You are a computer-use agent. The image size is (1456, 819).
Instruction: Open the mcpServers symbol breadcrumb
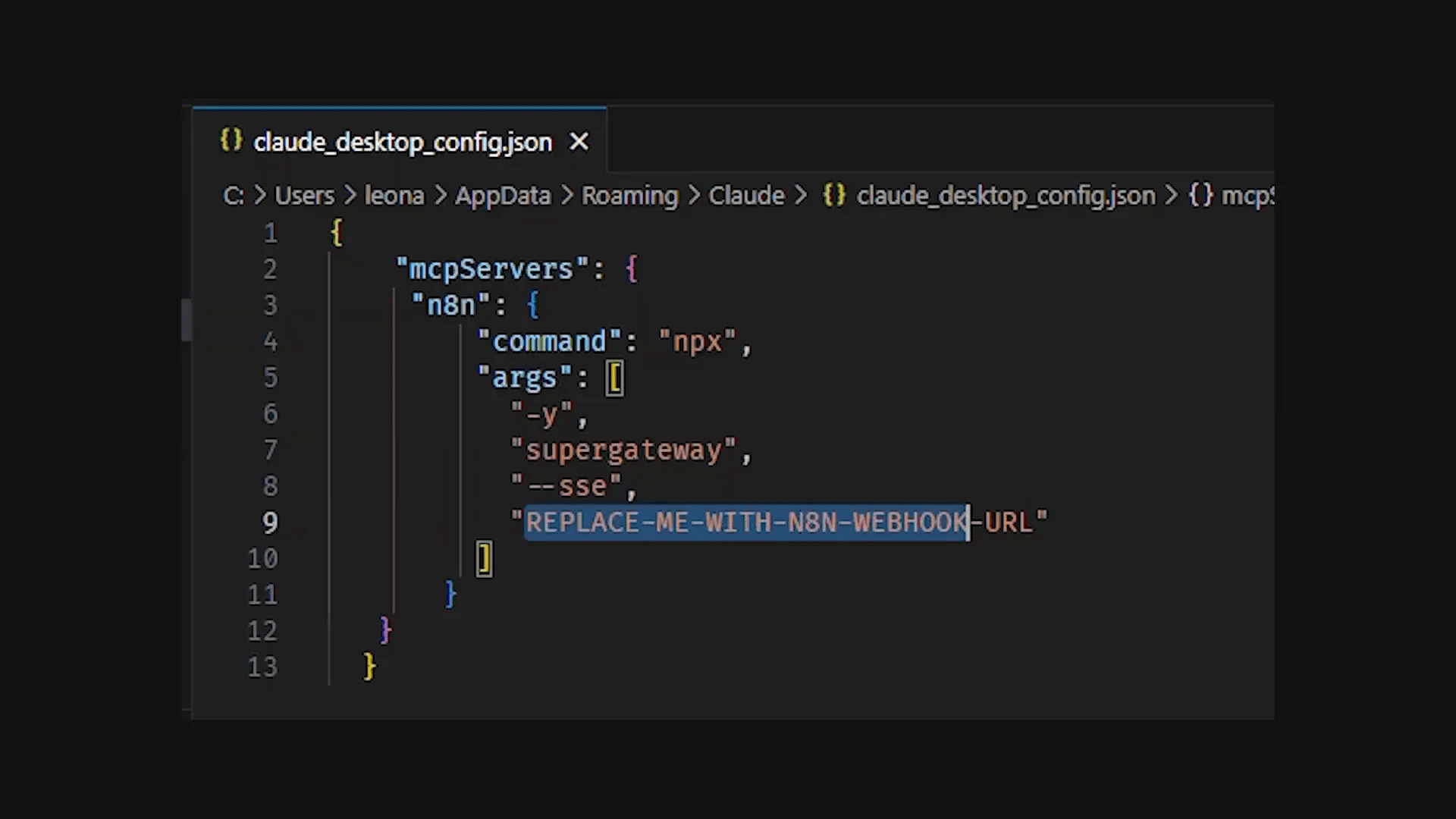pos(1247,196)
